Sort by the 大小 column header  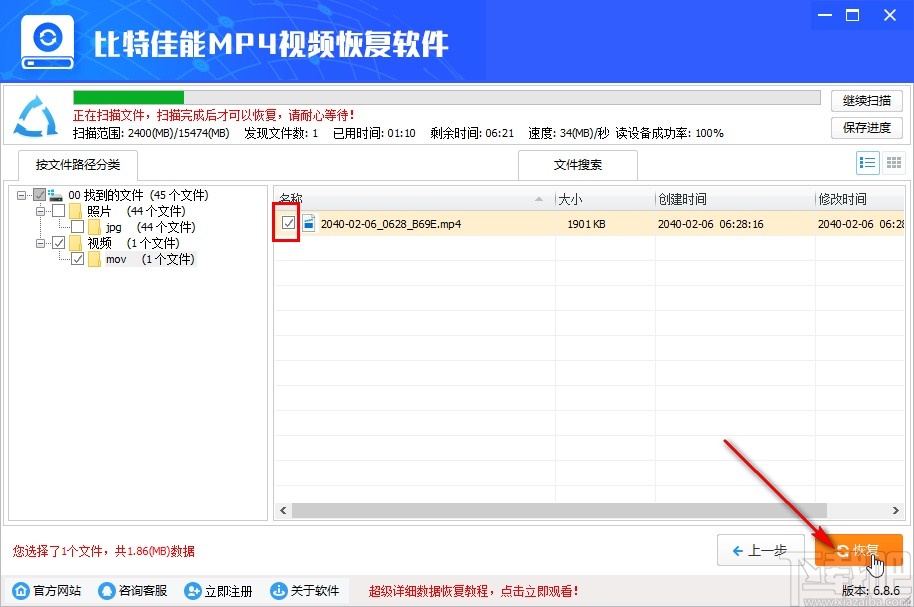(605, 199)
